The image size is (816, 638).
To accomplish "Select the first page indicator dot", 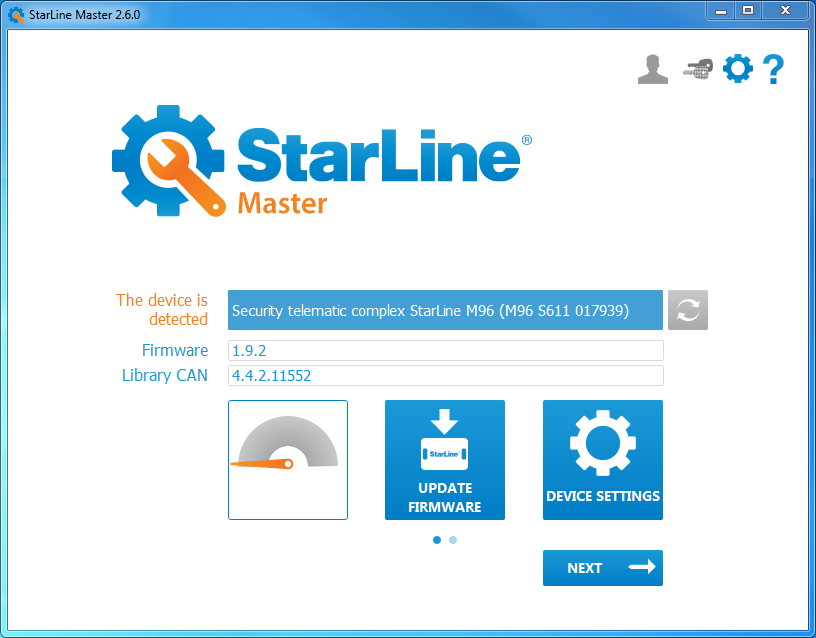I will click(x=437, y=540).
